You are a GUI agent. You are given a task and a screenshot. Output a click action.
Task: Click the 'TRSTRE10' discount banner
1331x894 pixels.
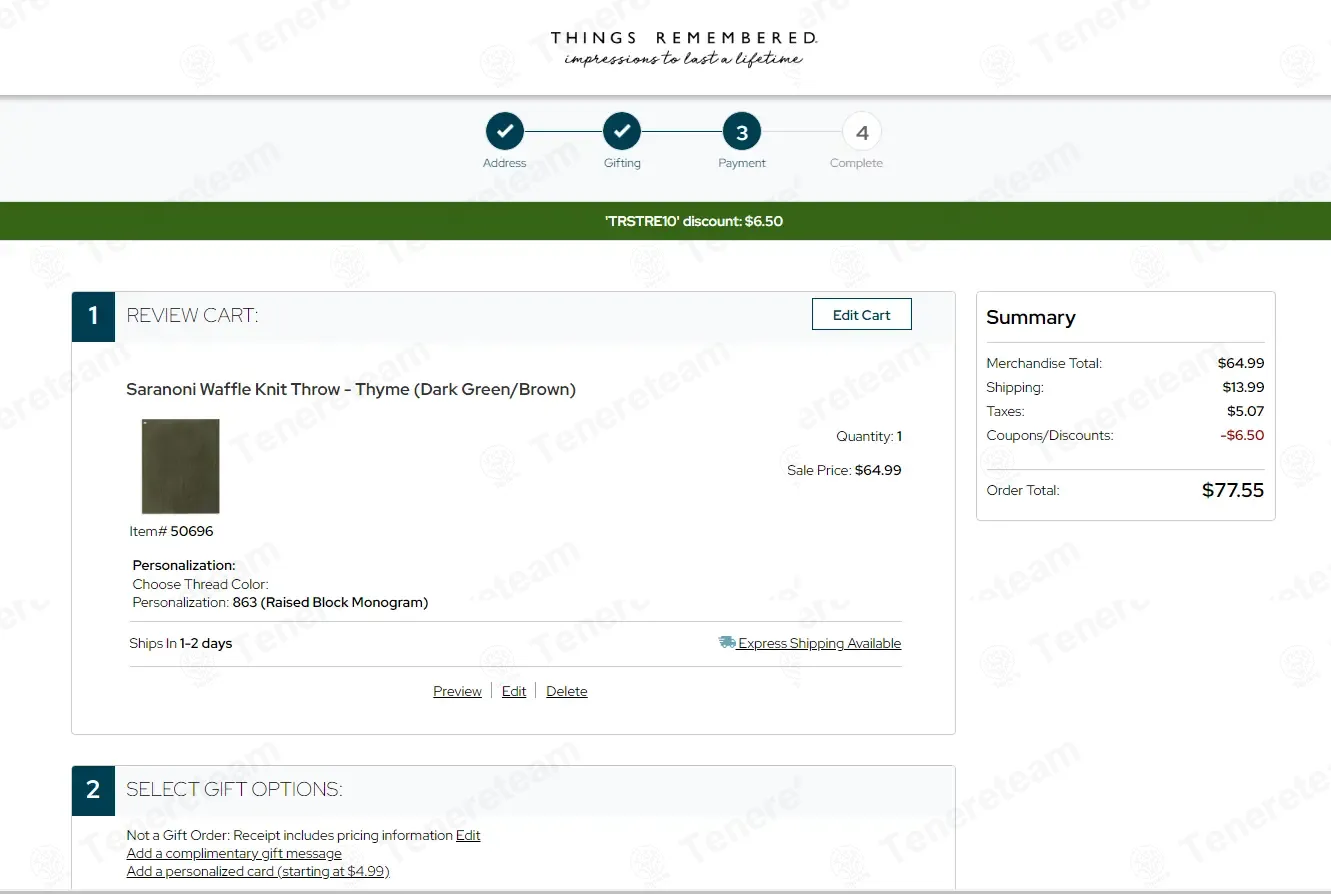(665, 221)
